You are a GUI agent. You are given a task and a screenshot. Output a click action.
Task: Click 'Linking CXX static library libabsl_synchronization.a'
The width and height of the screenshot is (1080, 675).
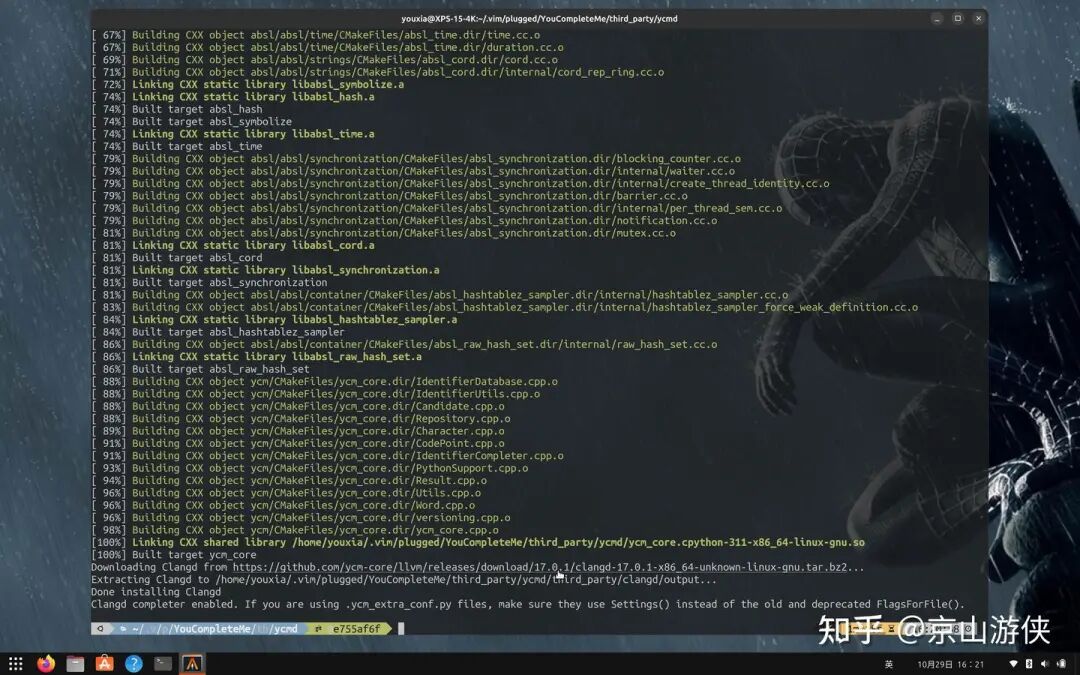pyautogui.click(x=265, y=270)
